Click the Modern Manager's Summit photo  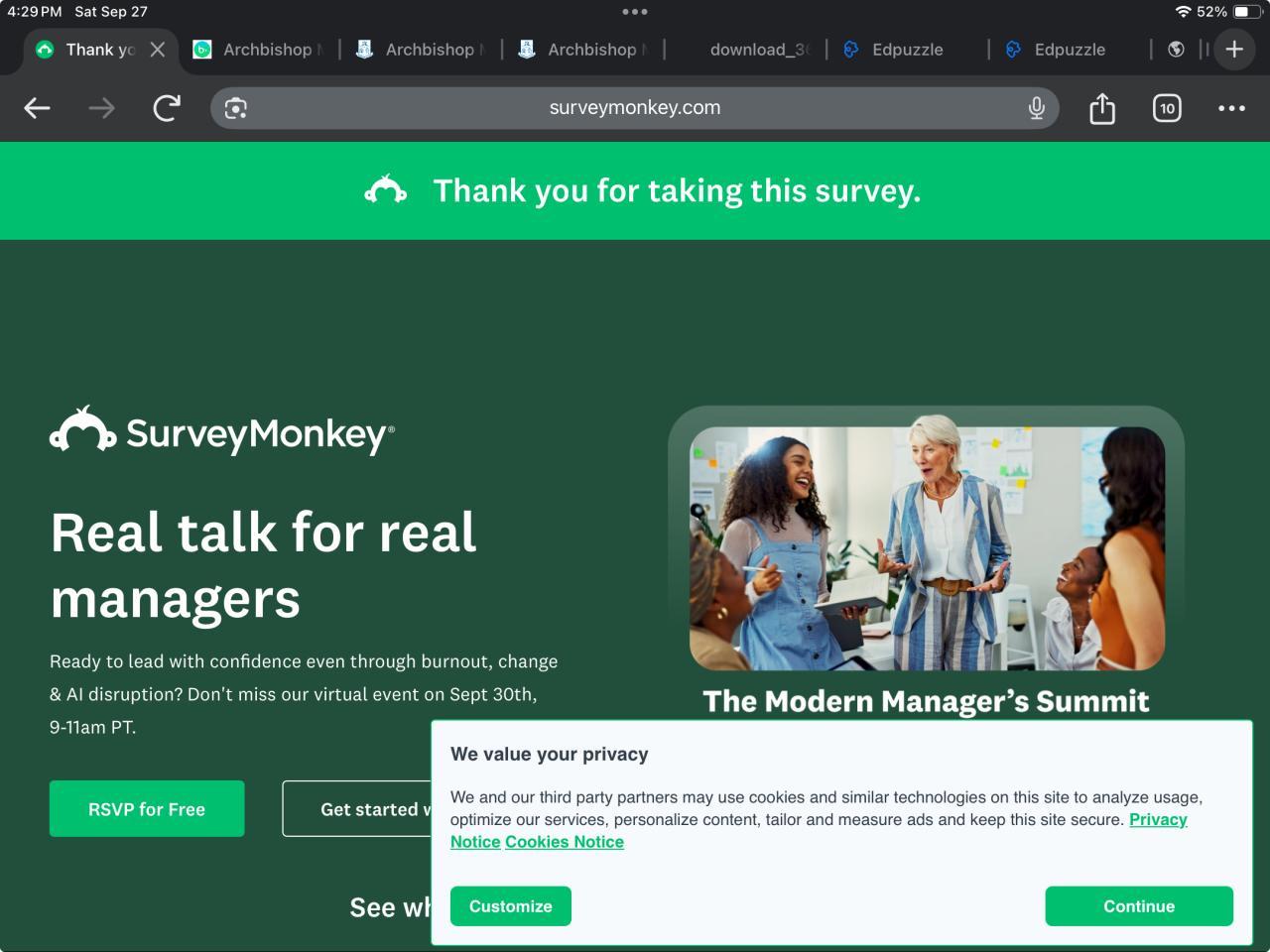927,548
